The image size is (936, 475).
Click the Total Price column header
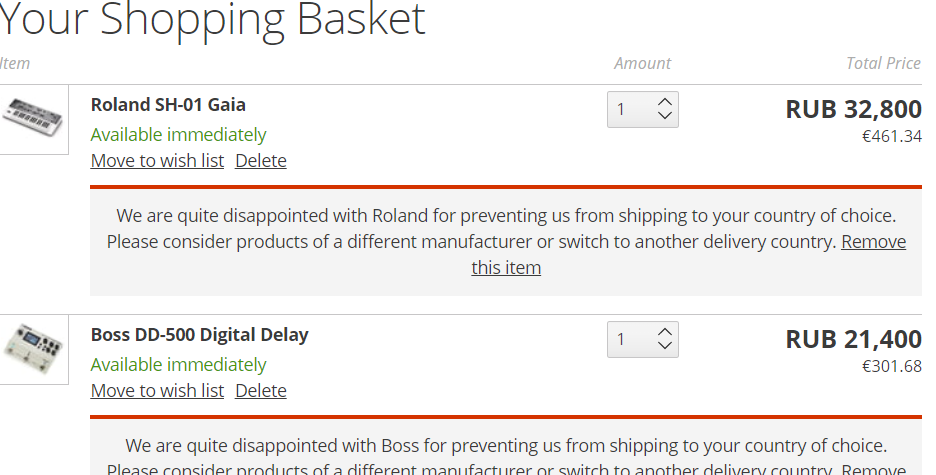tap(883, 63)
